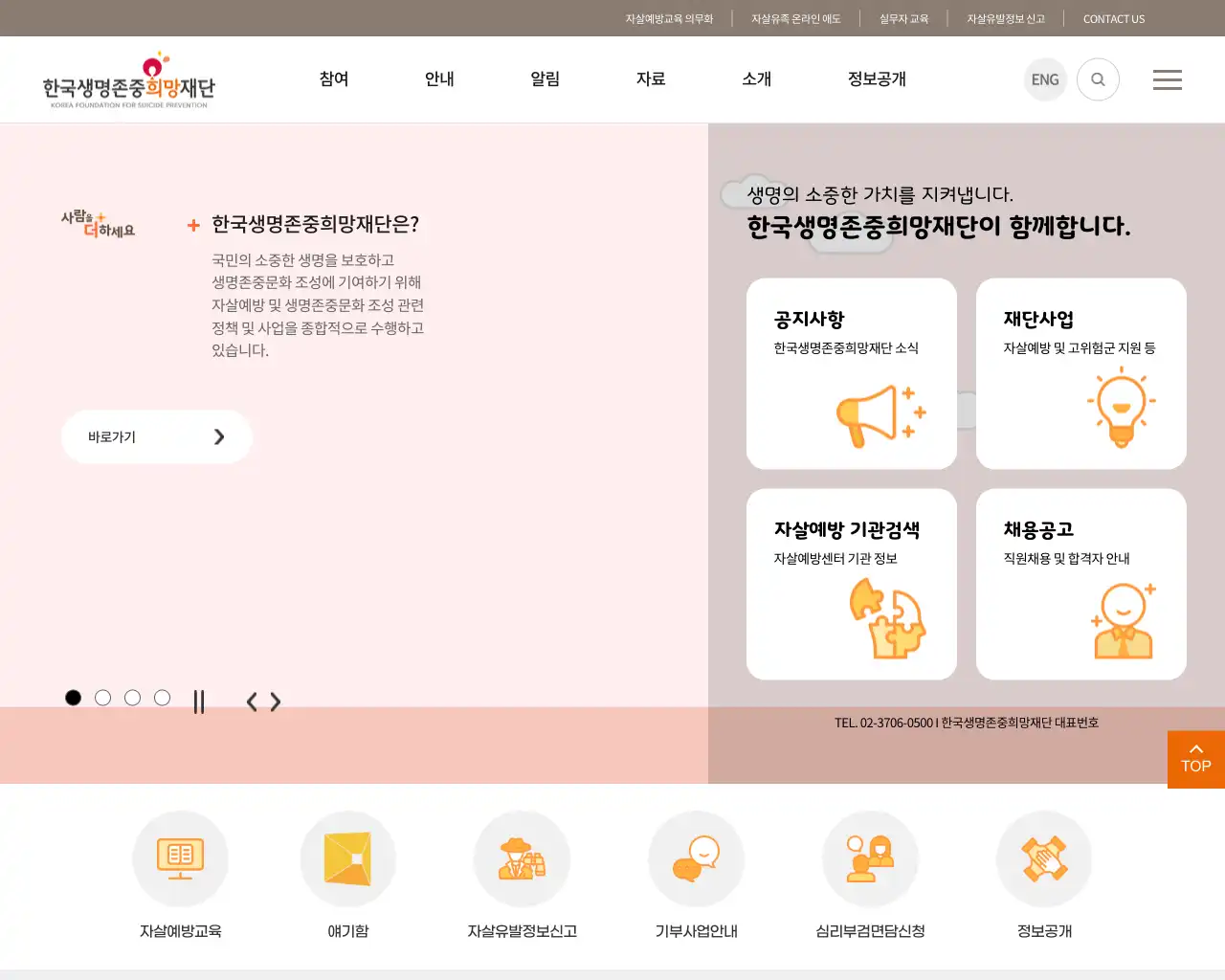The width and height of the screenshot is (1225, 980).
Task: Open the CONTACT US link
Action: (x=1113, y=18)
